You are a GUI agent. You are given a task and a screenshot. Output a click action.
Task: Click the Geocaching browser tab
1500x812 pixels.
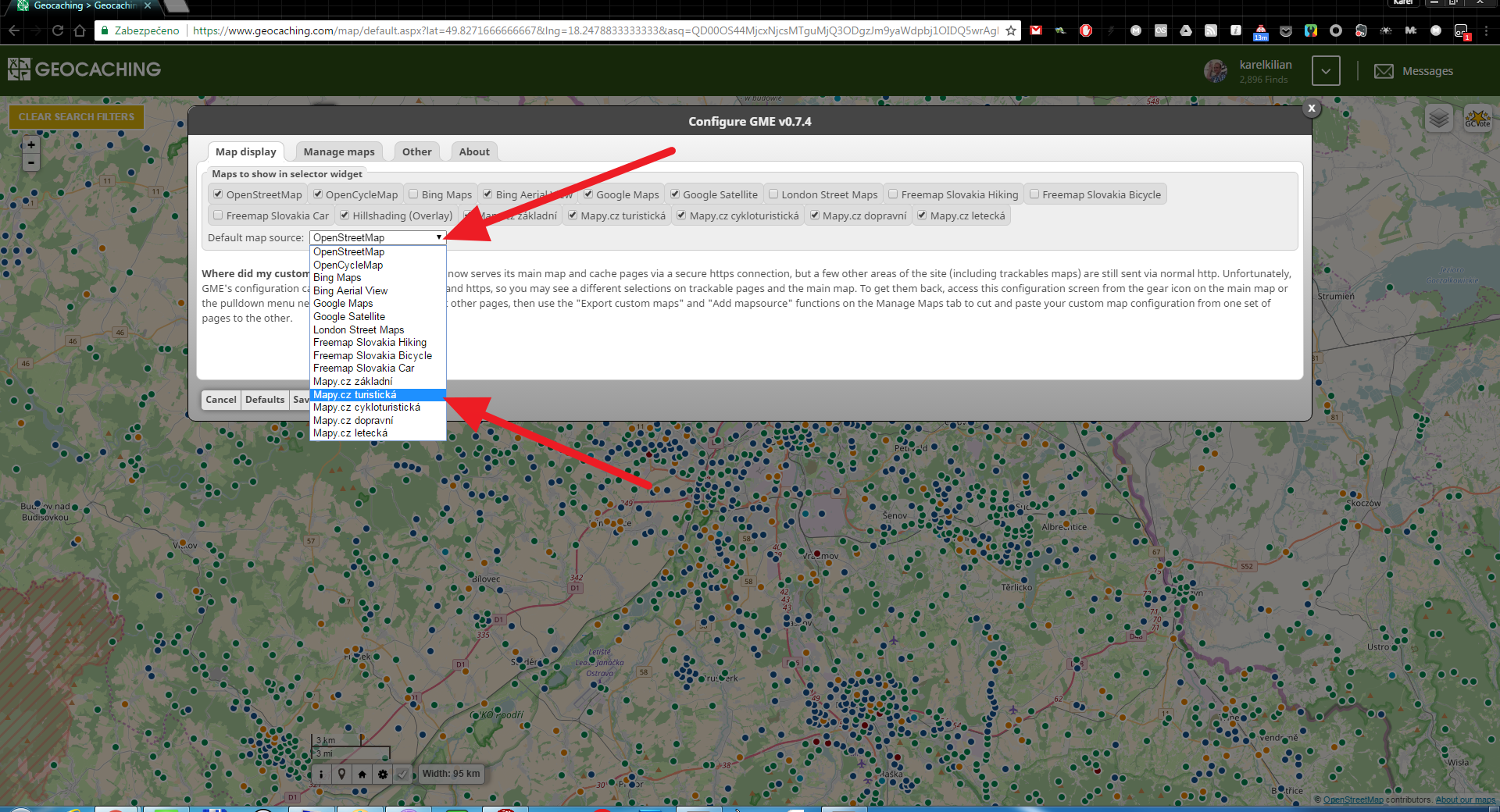[84, 6]
